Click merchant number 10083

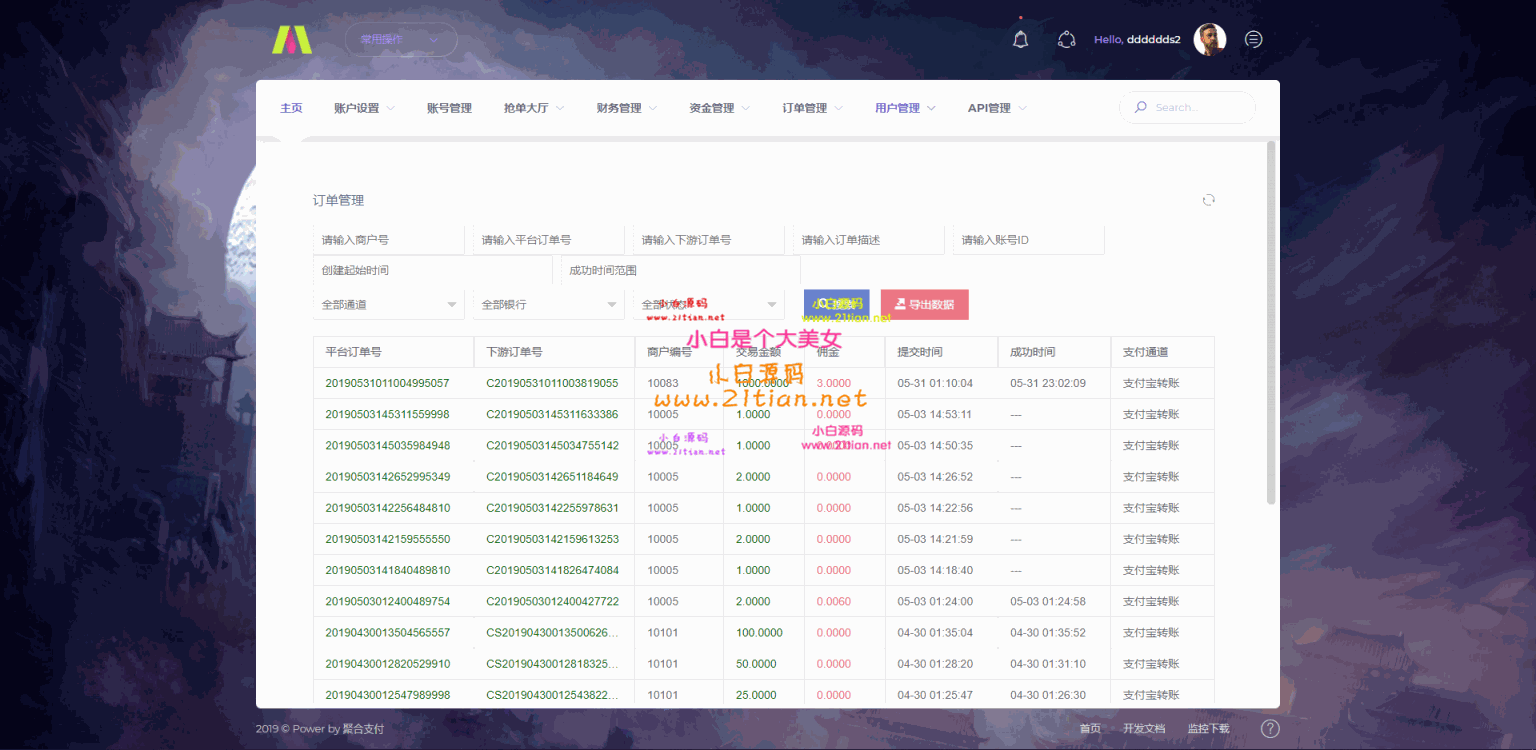[662, 383]
